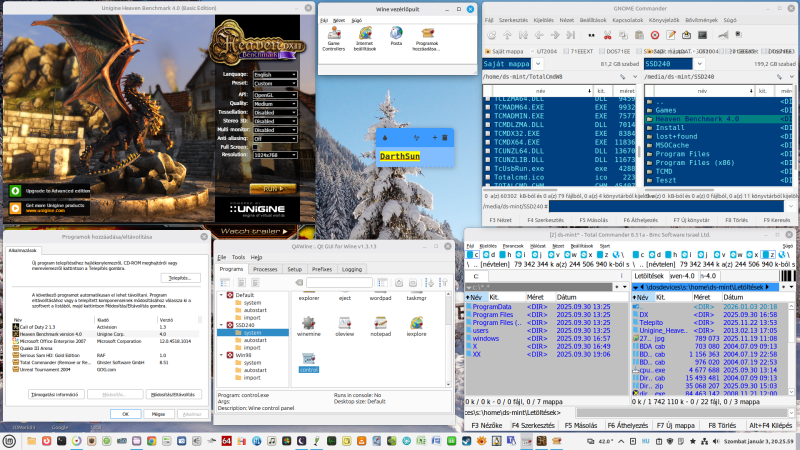The height and width of the screenshot is (450, 800).
Task: Select drive c button in Total Commander left panel
Action: (473, 255)
